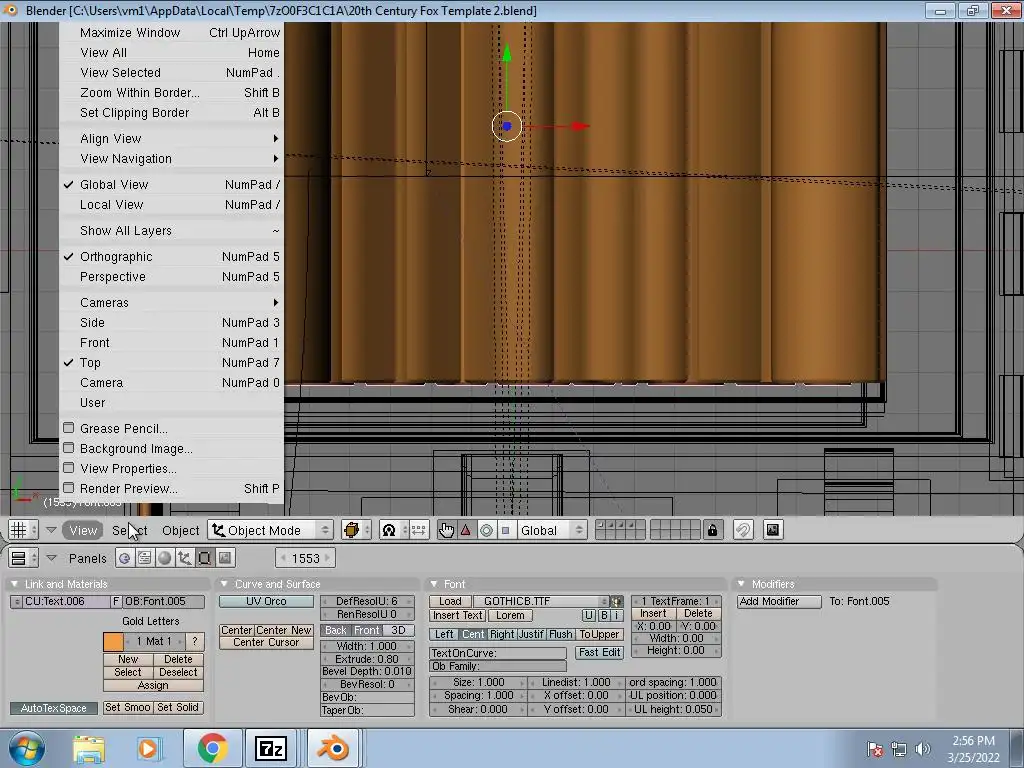The image size is (1024, 768).
Task: Click the Extrude: 0.80 slider field
Action: pos(367,659)
